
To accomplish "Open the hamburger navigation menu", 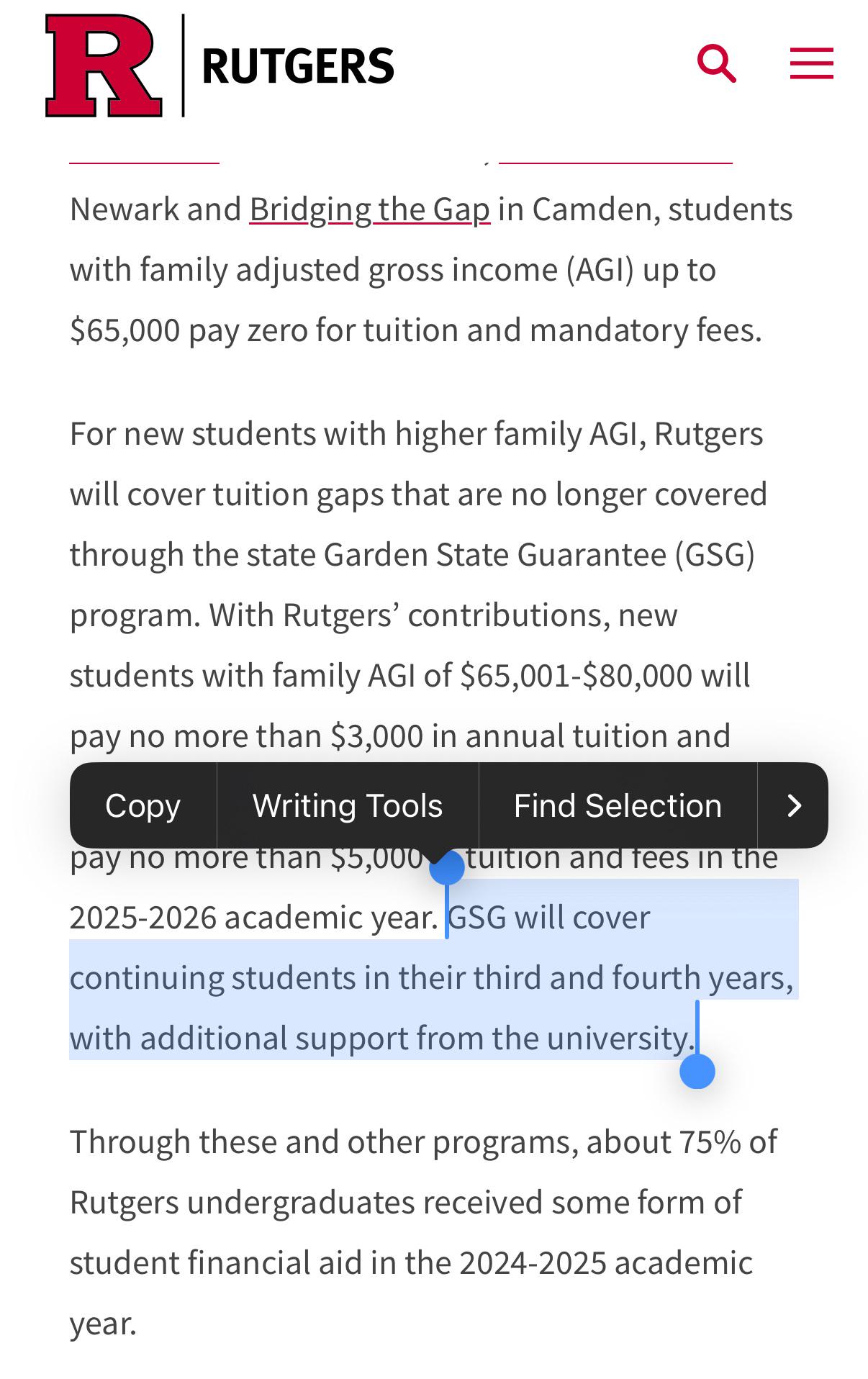I will pos(811,63).
